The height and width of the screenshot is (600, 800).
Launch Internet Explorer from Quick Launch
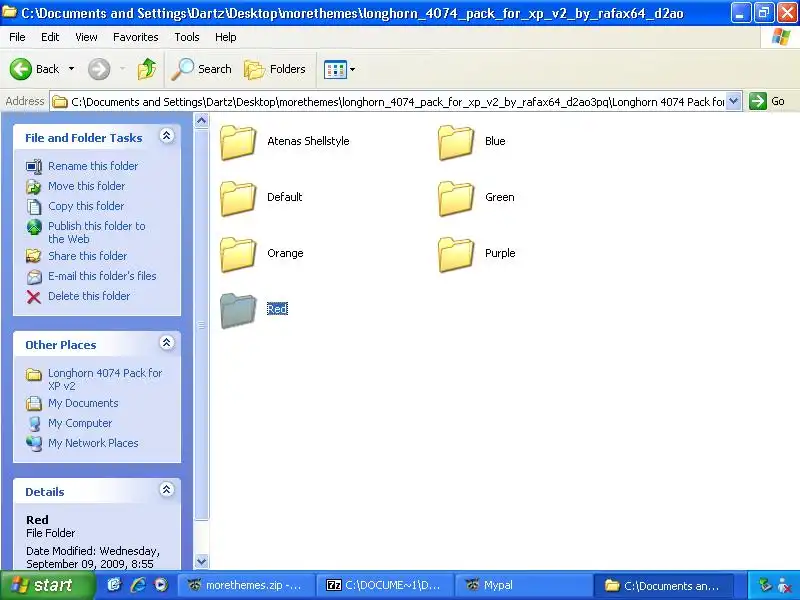(x=138, y=585)
